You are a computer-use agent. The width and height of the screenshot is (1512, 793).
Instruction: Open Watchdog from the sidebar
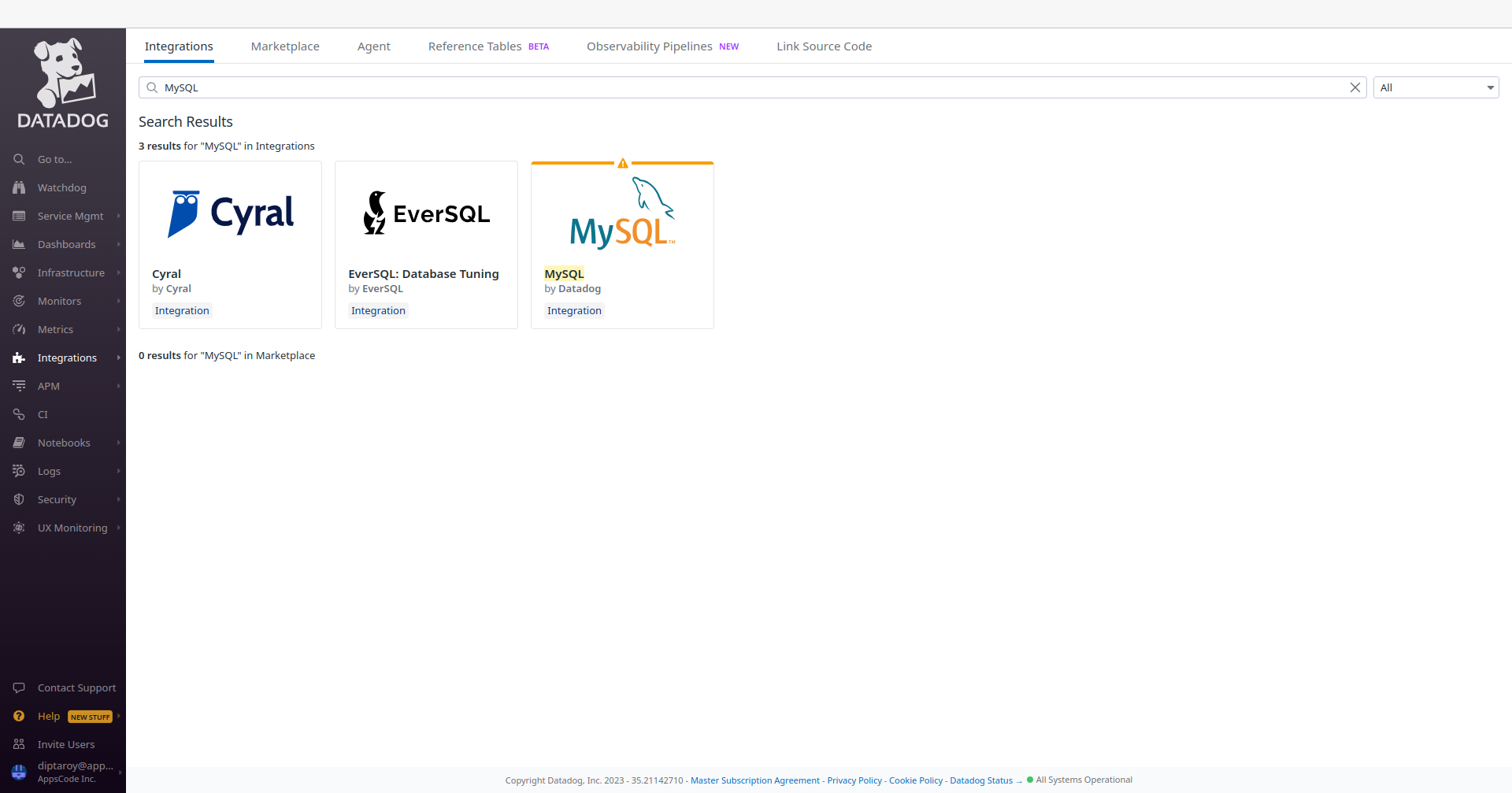pyautogui.click(x=62, y=187)
